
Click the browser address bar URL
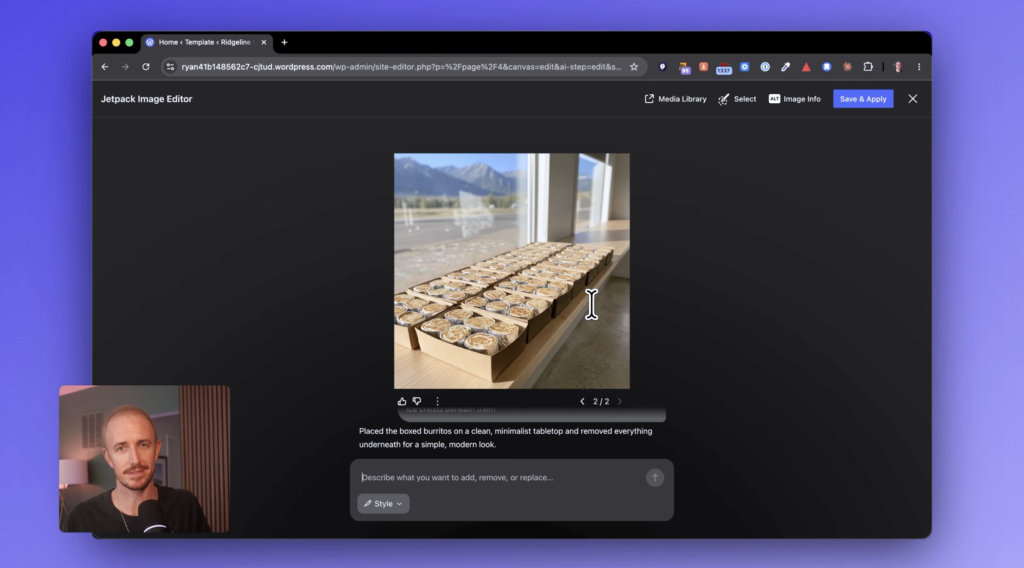401,67
